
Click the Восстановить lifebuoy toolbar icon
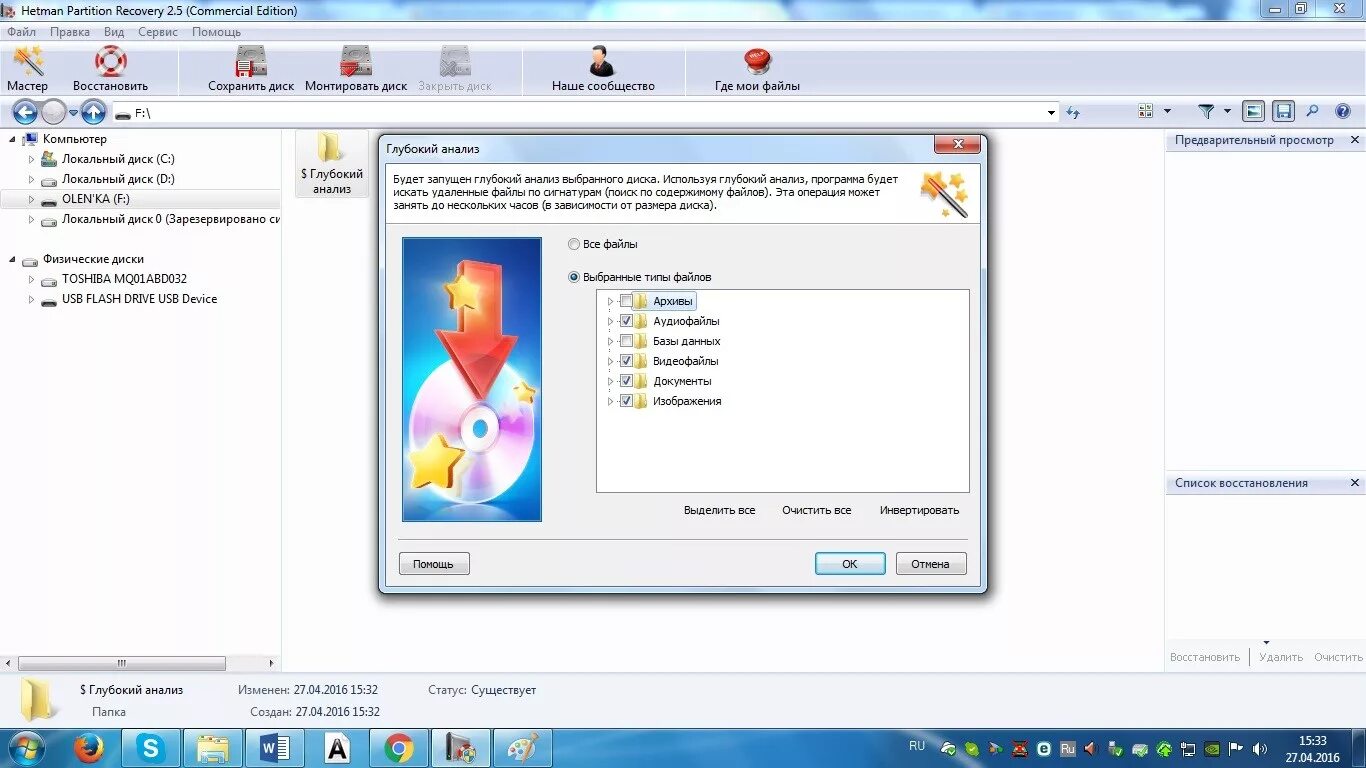tap(111, 62)
